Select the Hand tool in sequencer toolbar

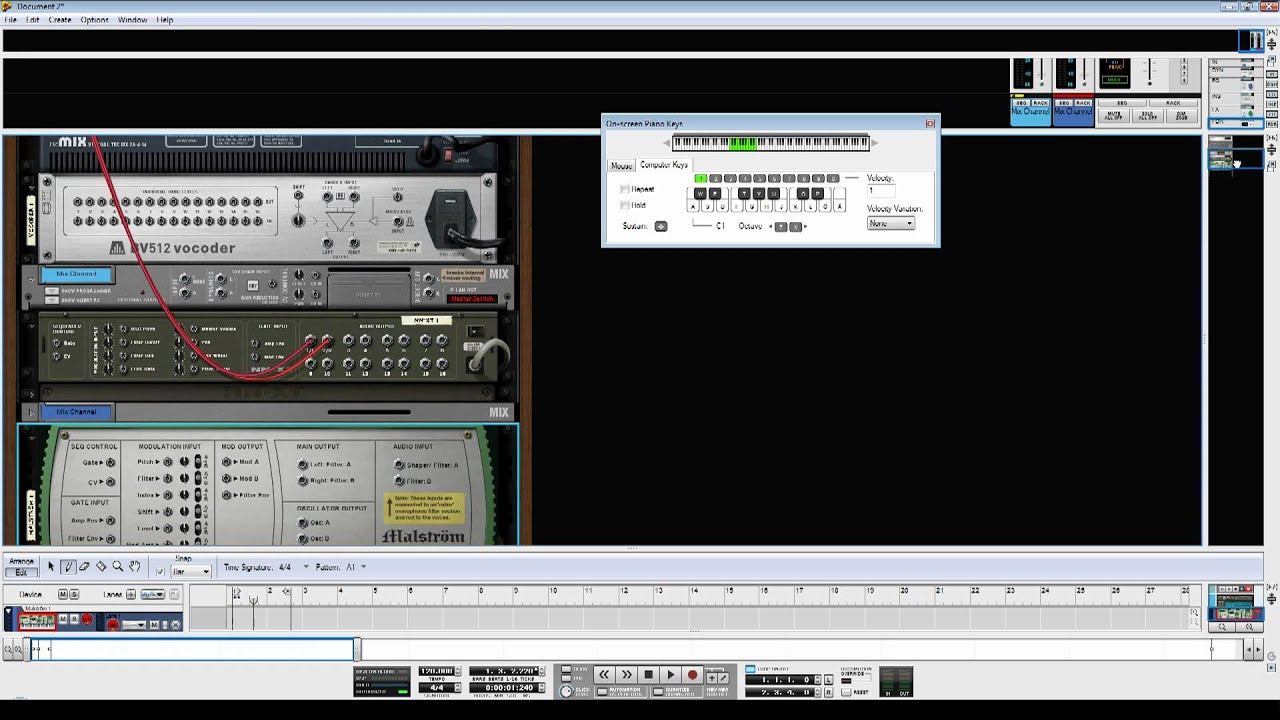[135, 567]
